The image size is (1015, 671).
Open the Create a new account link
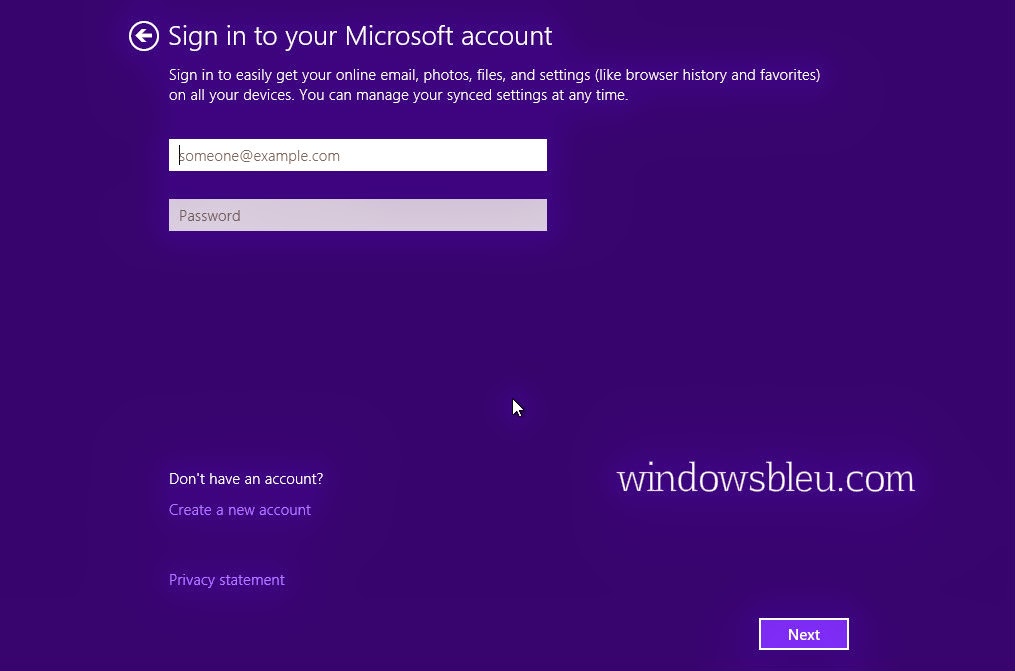(240, 510)
